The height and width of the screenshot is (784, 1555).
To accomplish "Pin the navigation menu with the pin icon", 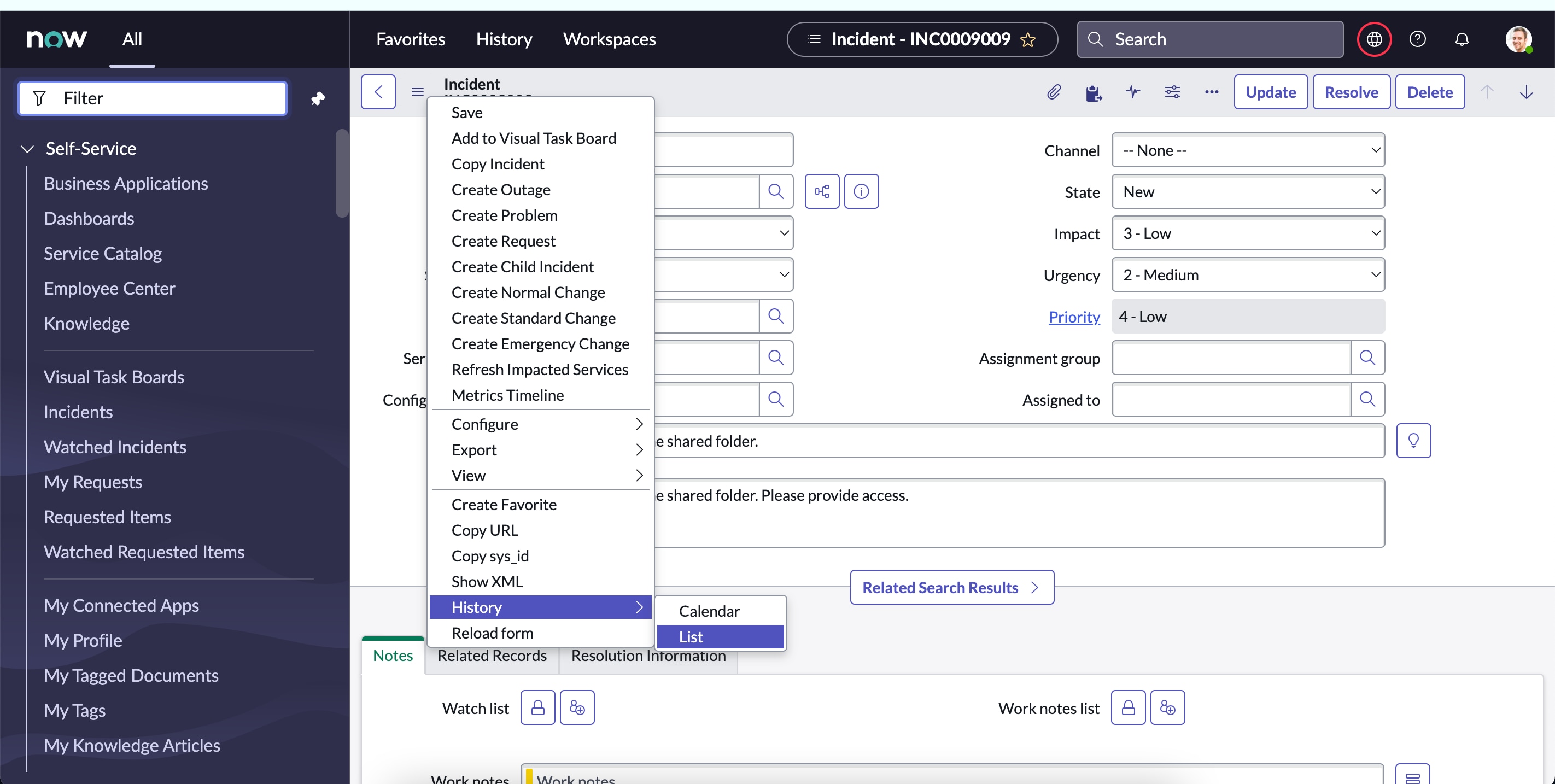I will coord(318,98).
